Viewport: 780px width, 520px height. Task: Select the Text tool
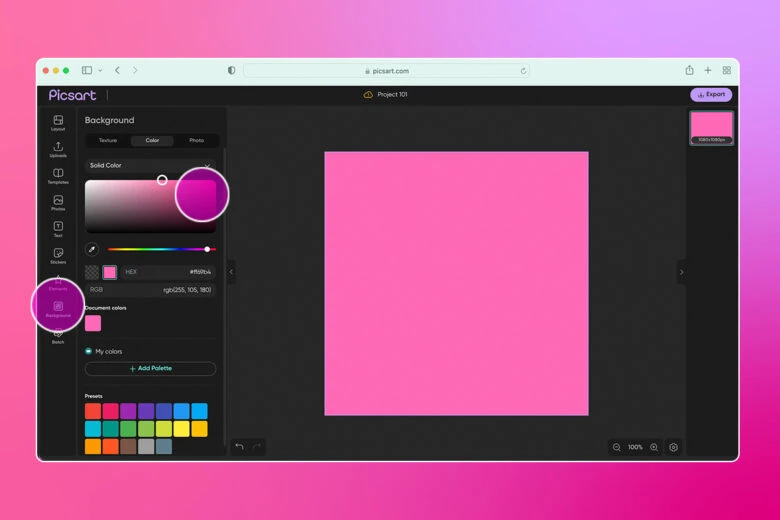[x=58, y=229]
